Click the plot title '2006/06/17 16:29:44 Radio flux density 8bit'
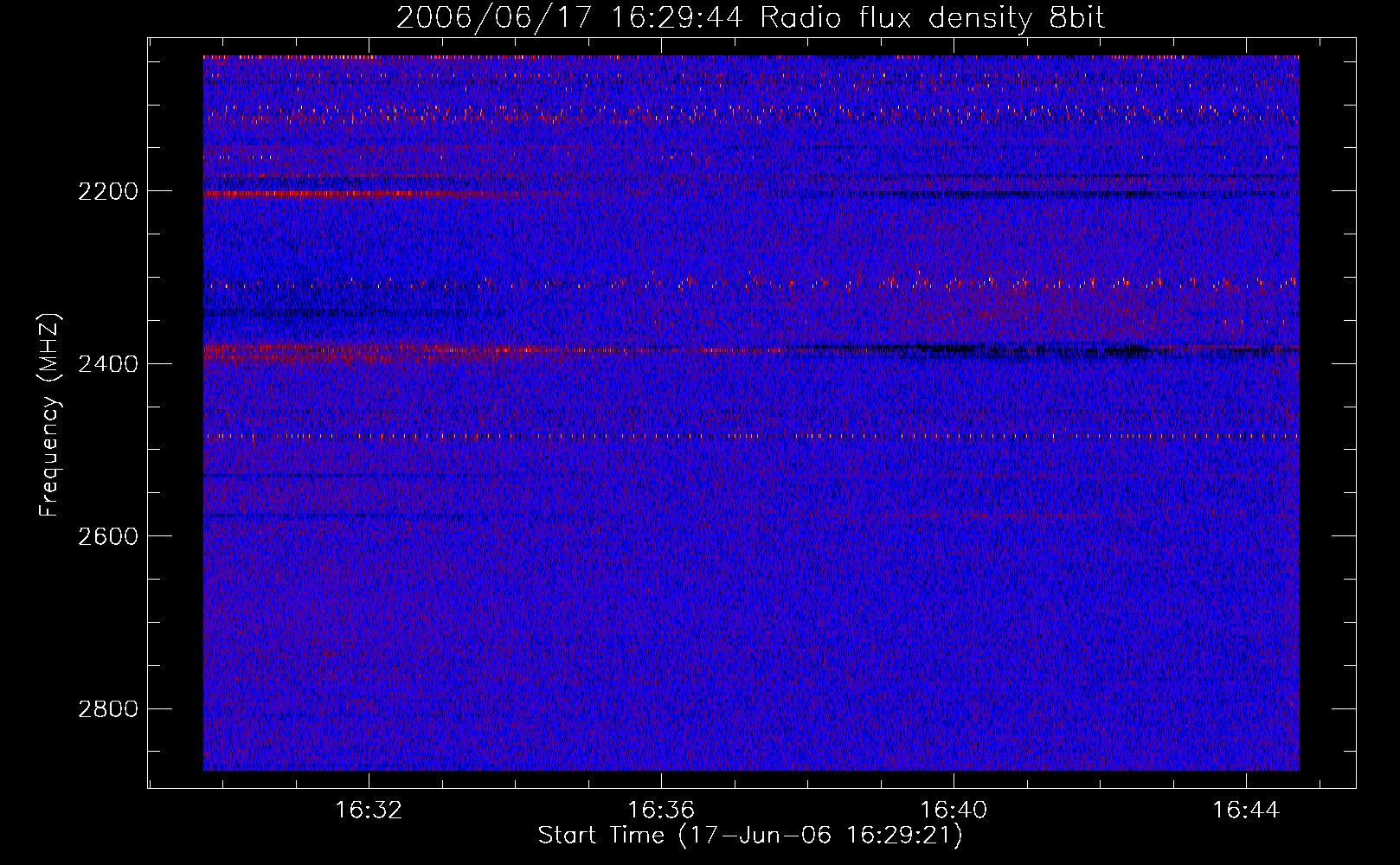Image resolution: width=1400 pixels, height=865 pixels. 750,18
